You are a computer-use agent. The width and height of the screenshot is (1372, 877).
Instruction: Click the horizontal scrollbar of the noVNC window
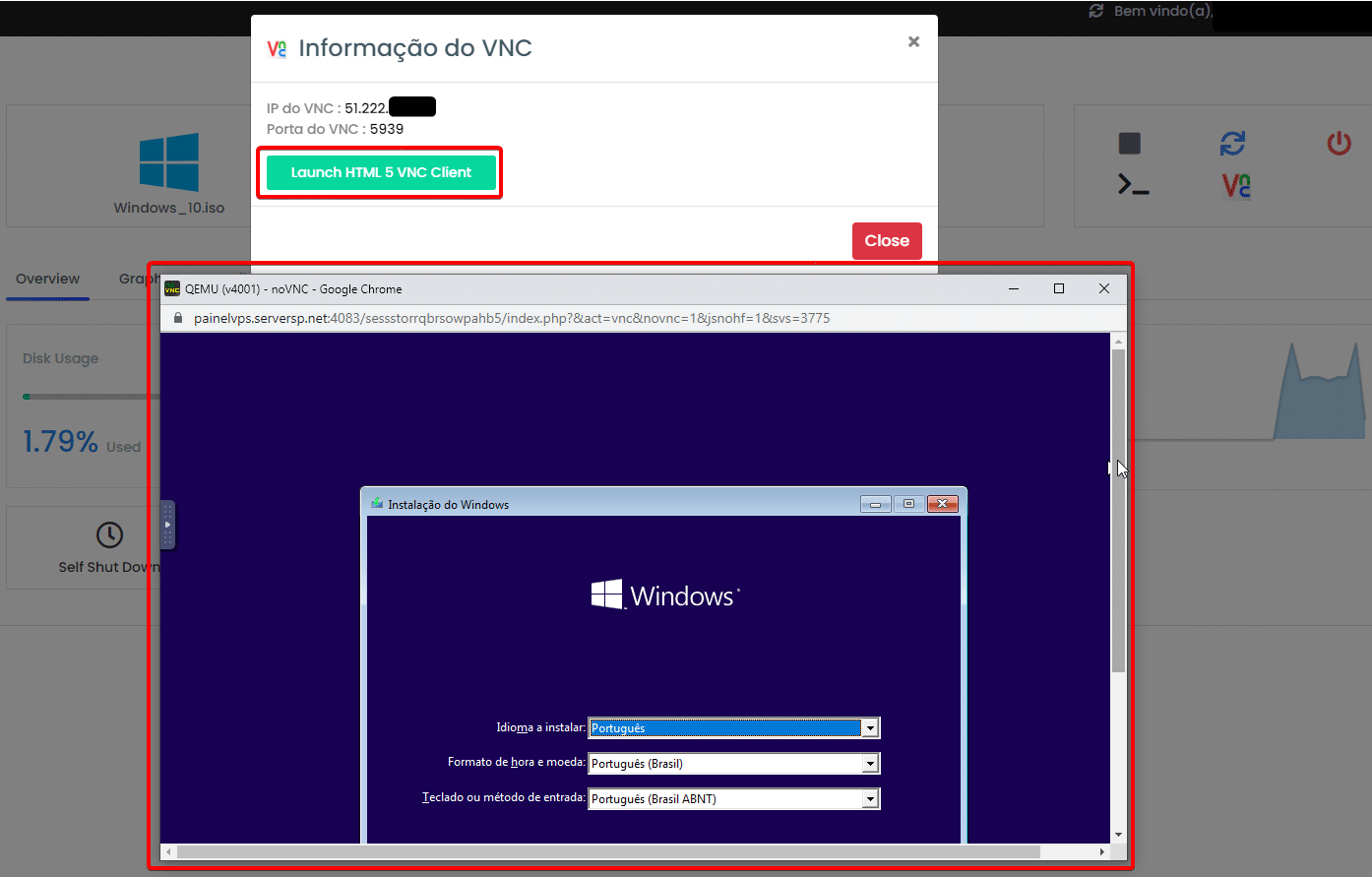pyautogui.click(x=608, y=851)
